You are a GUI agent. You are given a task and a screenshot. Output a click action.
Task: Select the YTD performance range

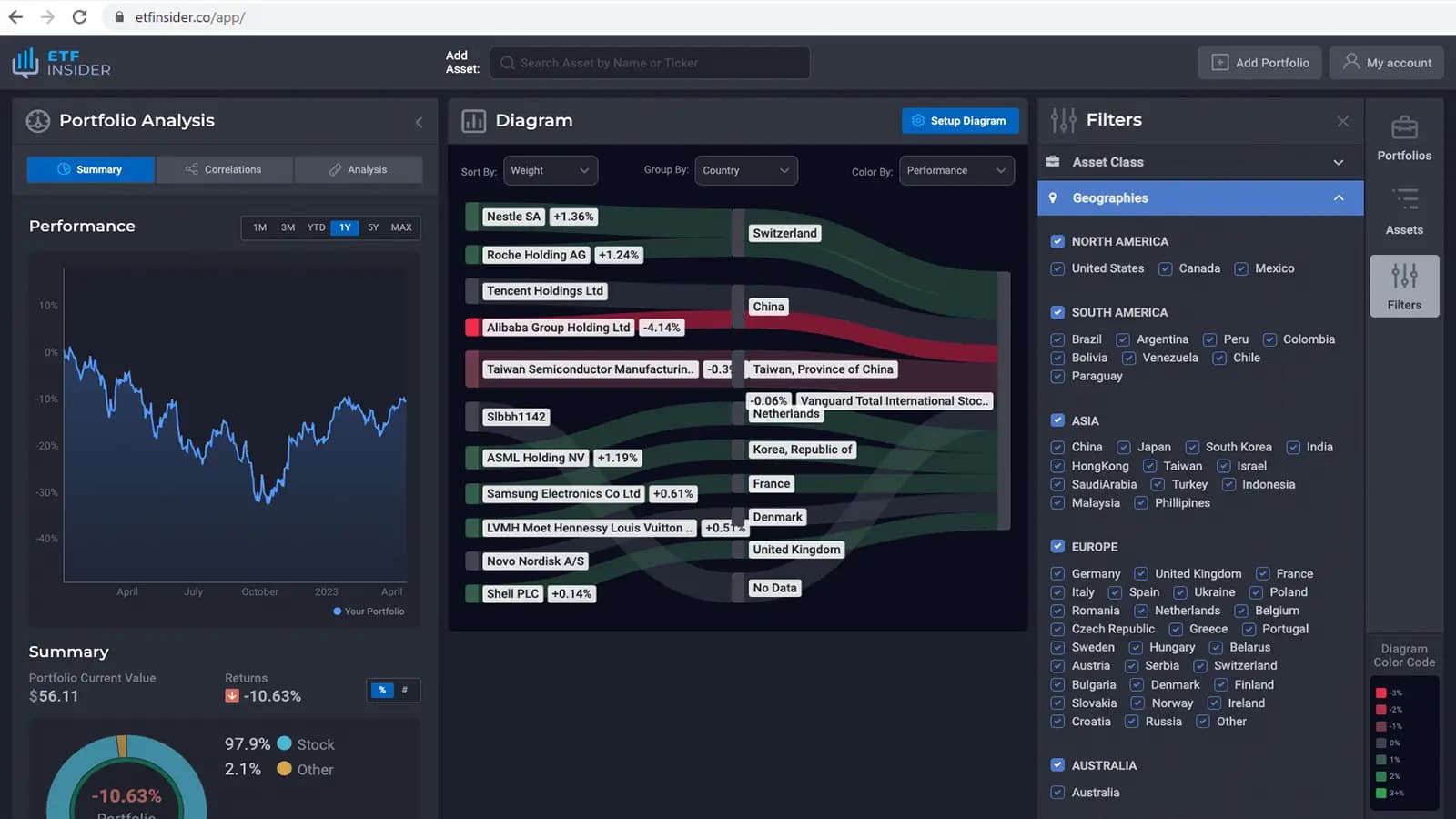pyautogui.click(x=316, y=227)
